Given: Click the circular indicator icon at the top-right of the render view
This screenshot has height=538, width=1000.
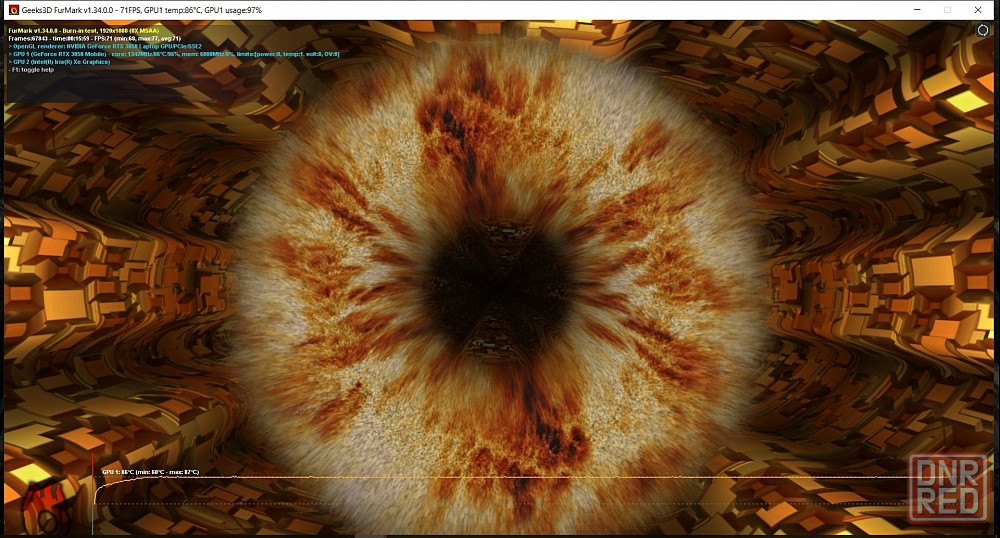Looking at the screenshot, I should (x=983, y=31).
